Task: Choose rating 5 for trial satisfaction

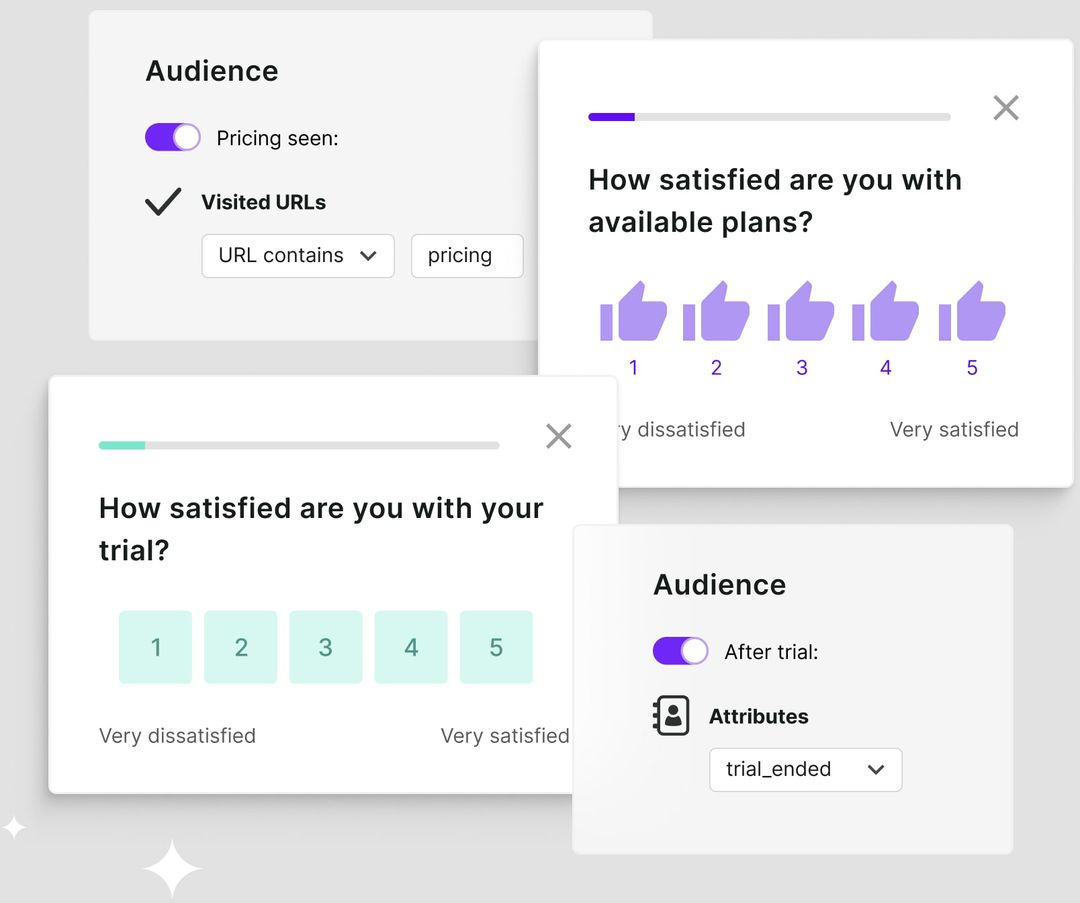Action: pos(496,647)
